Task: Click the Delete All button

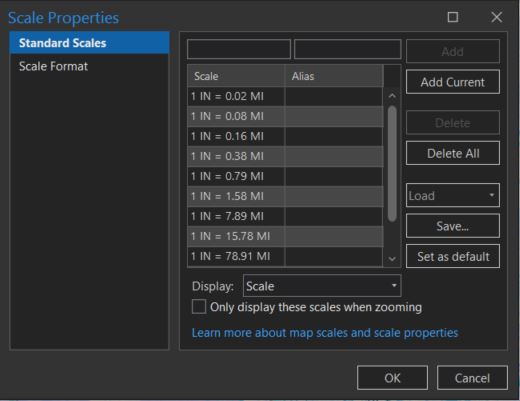Action: 453,153
